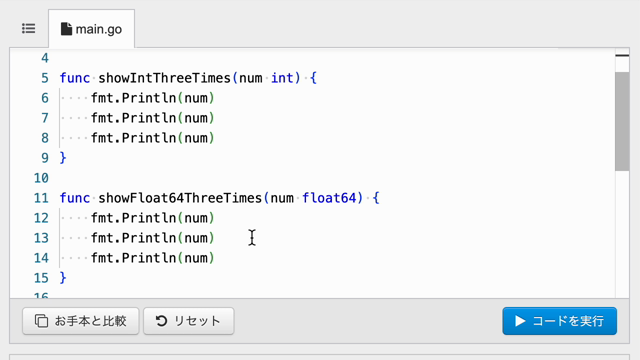Open the file list menu icon

pos(29,29)
